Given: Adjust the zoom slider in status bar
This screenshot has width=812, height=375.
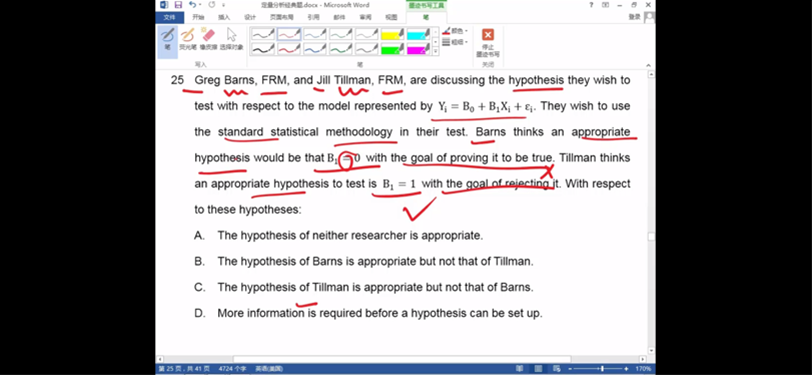Looking at the screenshot, I should tap(601, 369).
